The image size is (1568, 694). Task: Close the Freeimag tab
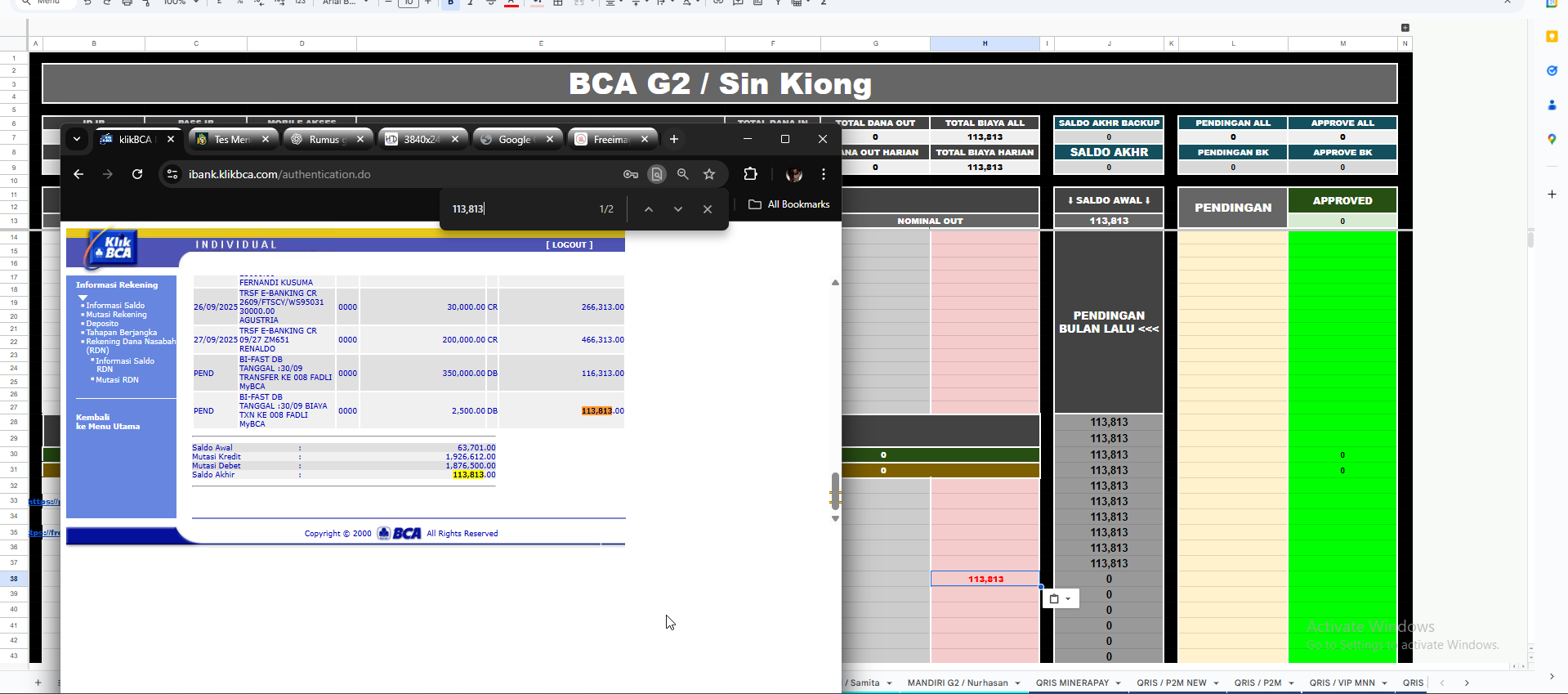tap(645, 139)
